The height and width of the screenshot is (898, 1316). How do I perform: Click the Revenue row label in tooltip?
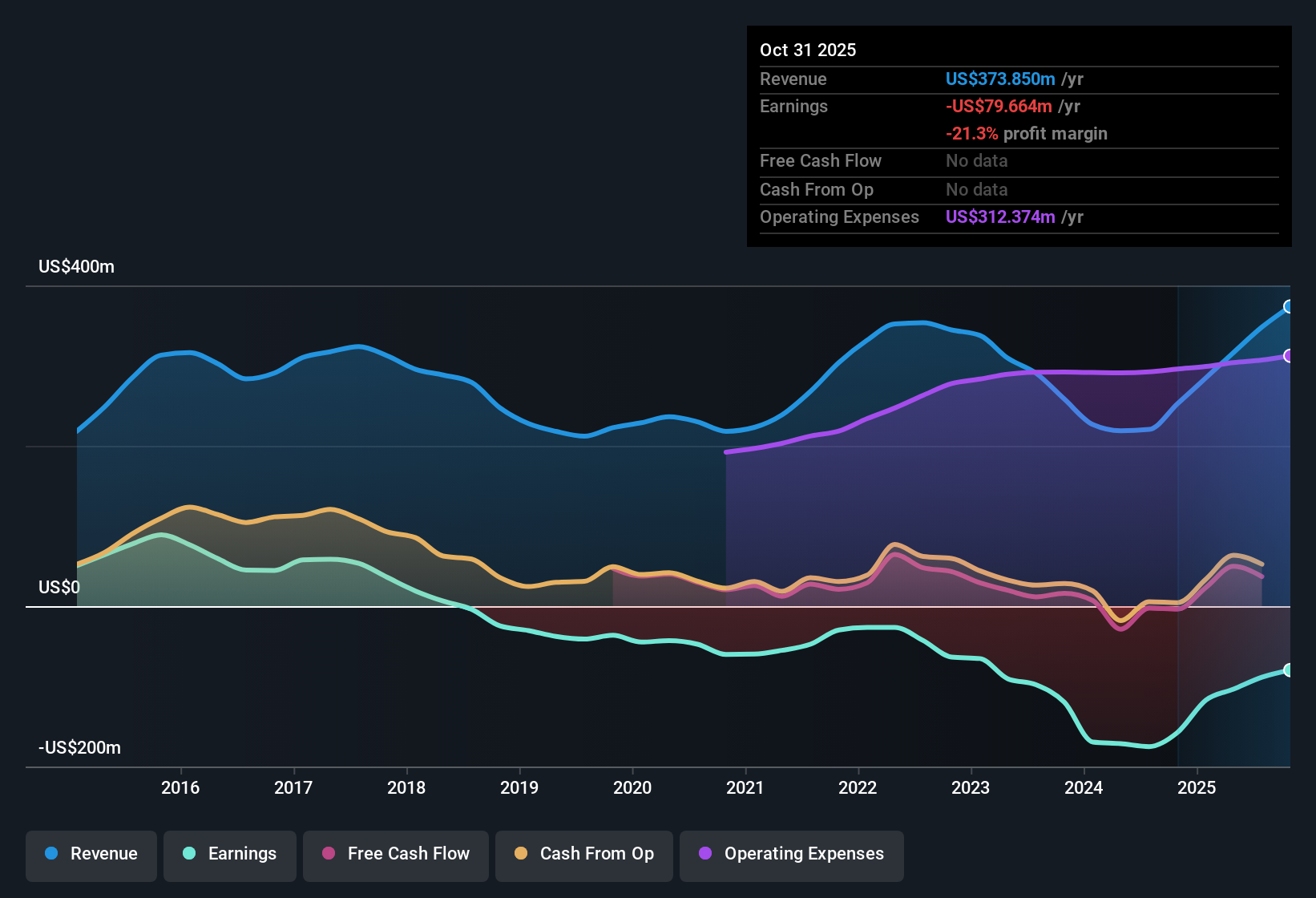click(793, 79)
